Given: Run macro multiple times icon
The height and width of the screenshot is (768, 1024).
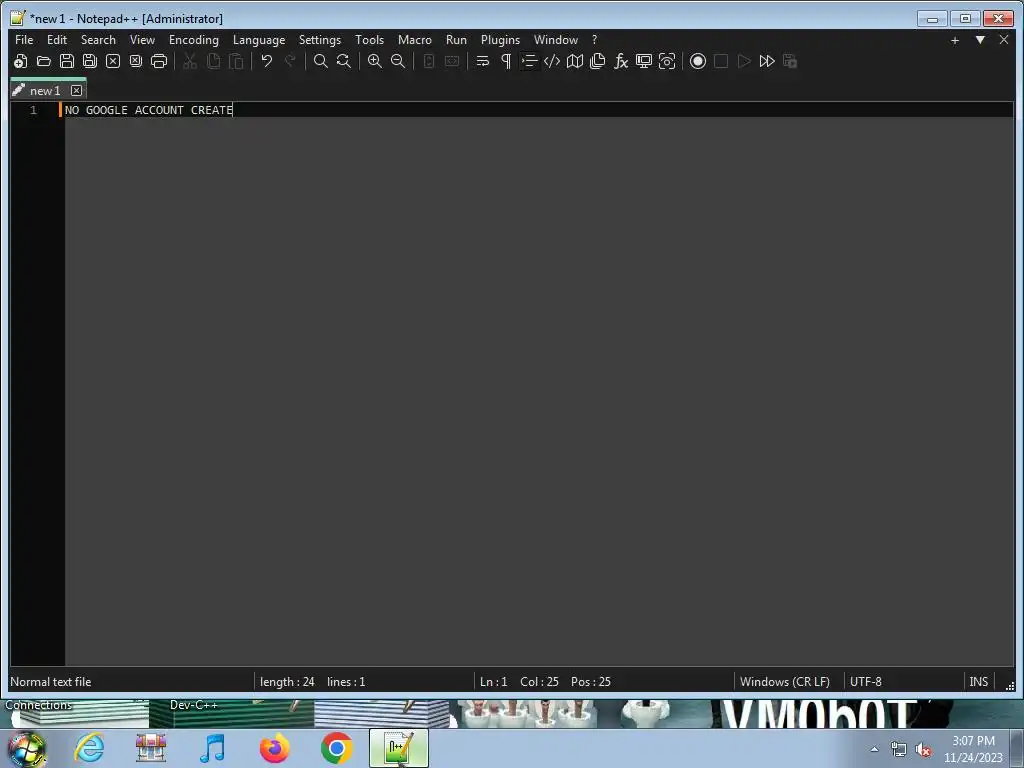Looking at the screenshot, I should [x=767, y=61].
